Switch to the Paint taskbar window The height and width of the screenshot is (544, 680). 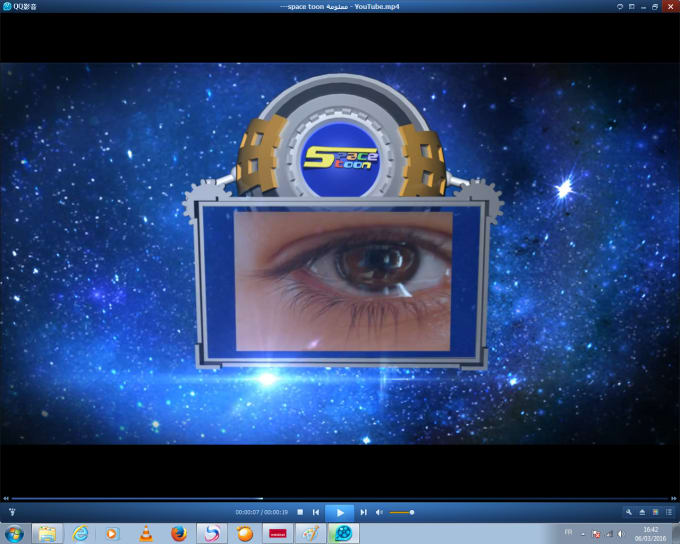coord(311,533)
